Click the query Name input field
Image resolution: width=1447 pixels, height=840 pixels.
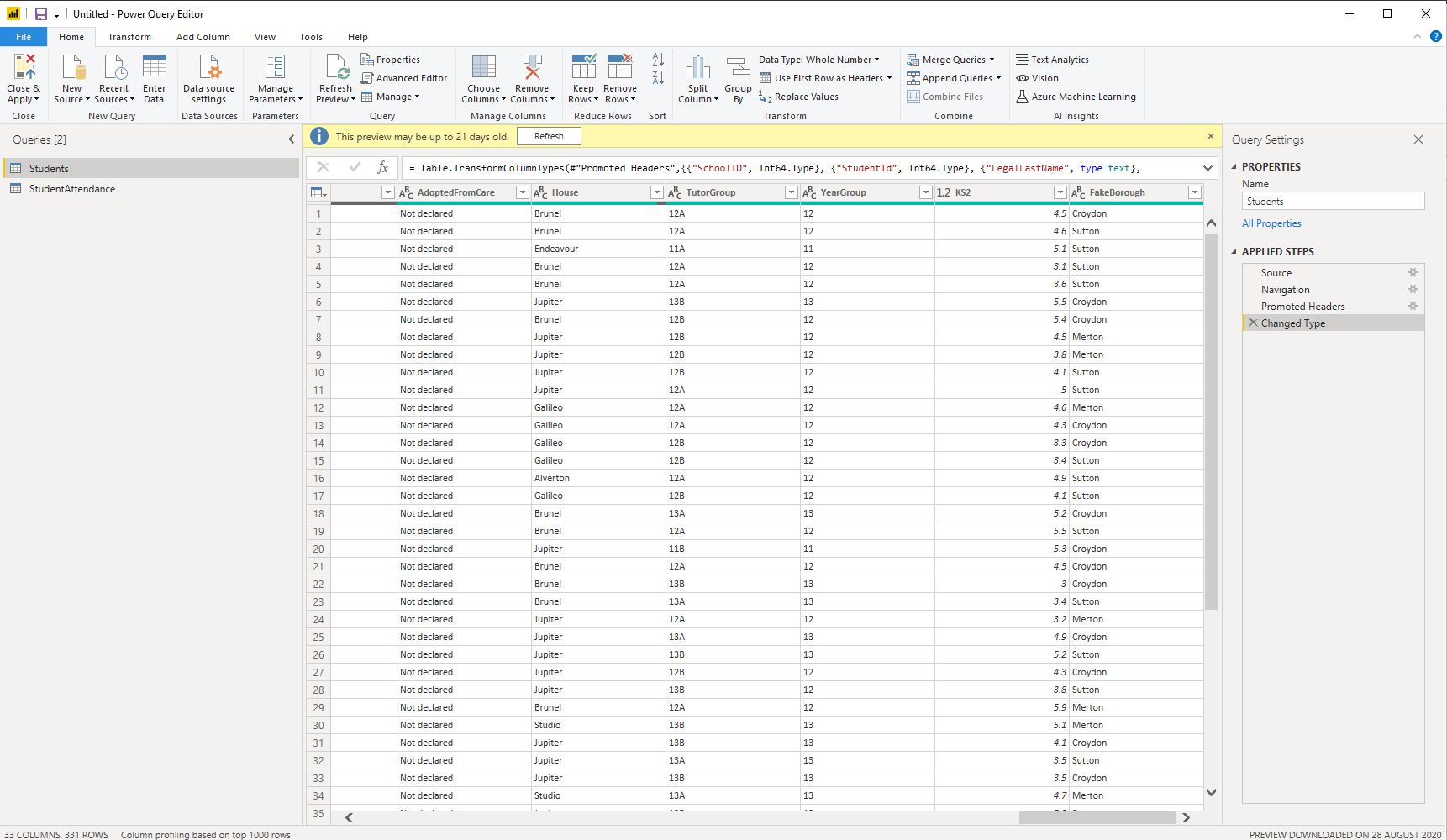(1333, 201)
